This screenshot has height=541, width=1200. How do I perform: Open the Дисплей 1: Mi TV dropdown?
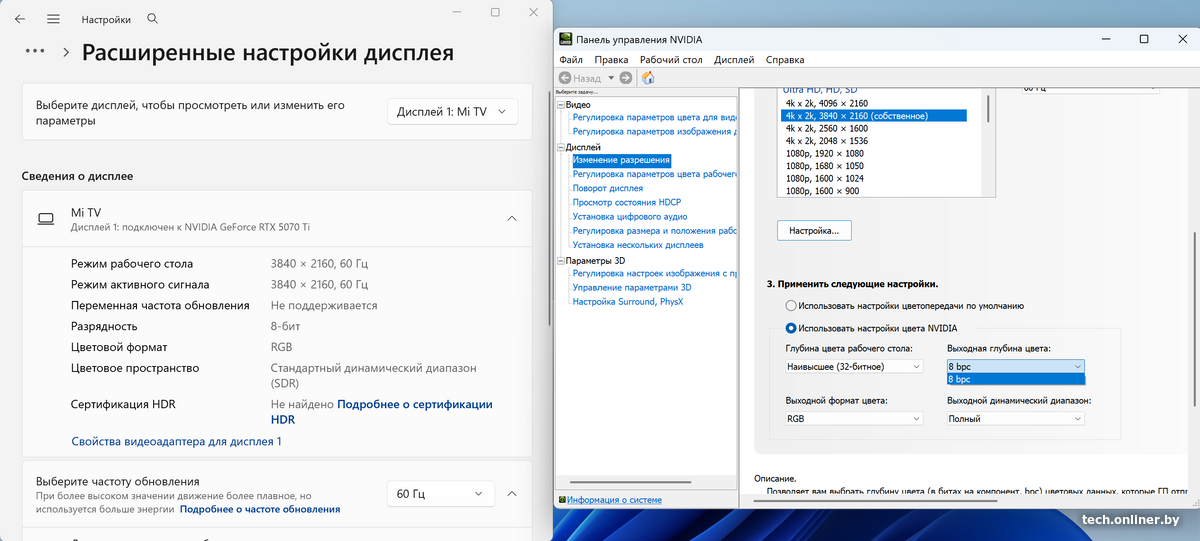(452, 112)
